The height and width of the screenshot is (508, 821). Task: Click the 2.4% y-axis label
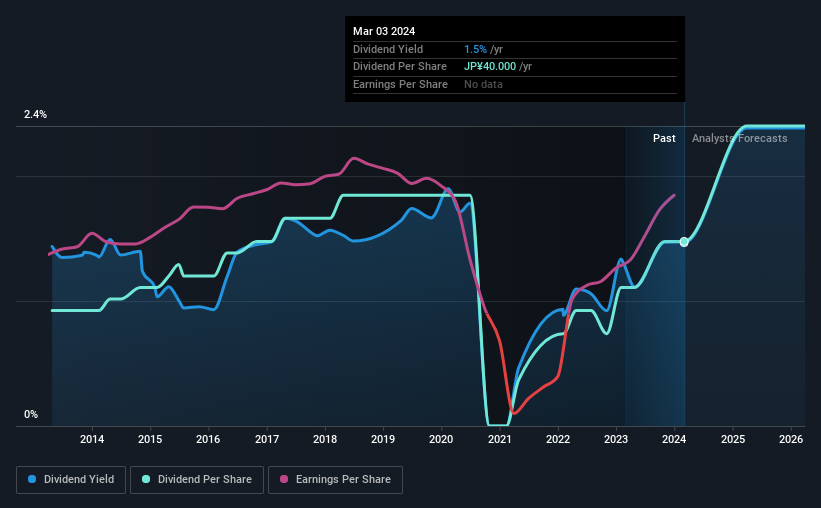tap(35, 114)
